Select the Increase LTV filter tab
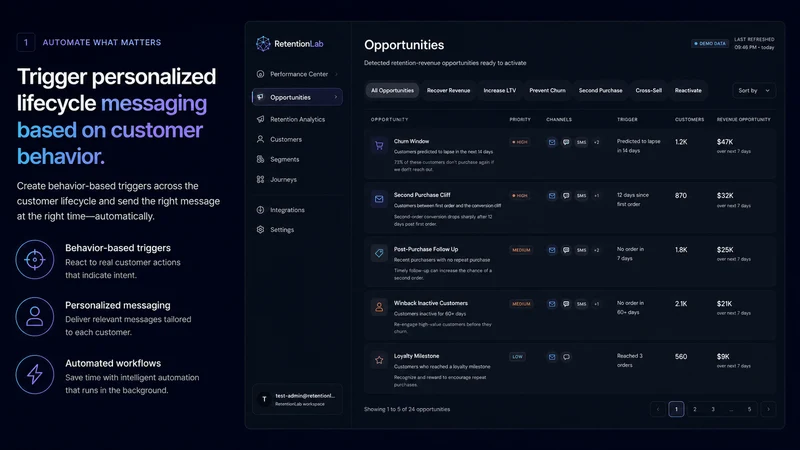 [x=499, y=90]
